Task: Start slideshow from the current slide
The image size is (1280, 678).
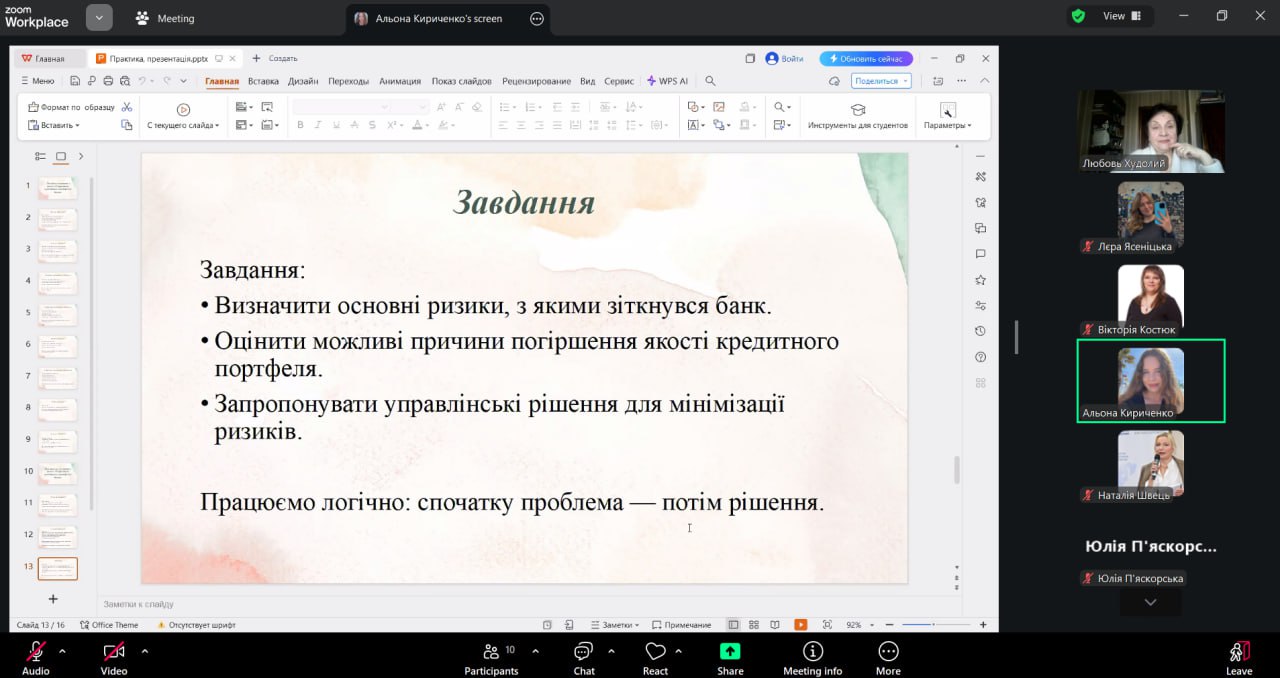Action: coord(182,110)
